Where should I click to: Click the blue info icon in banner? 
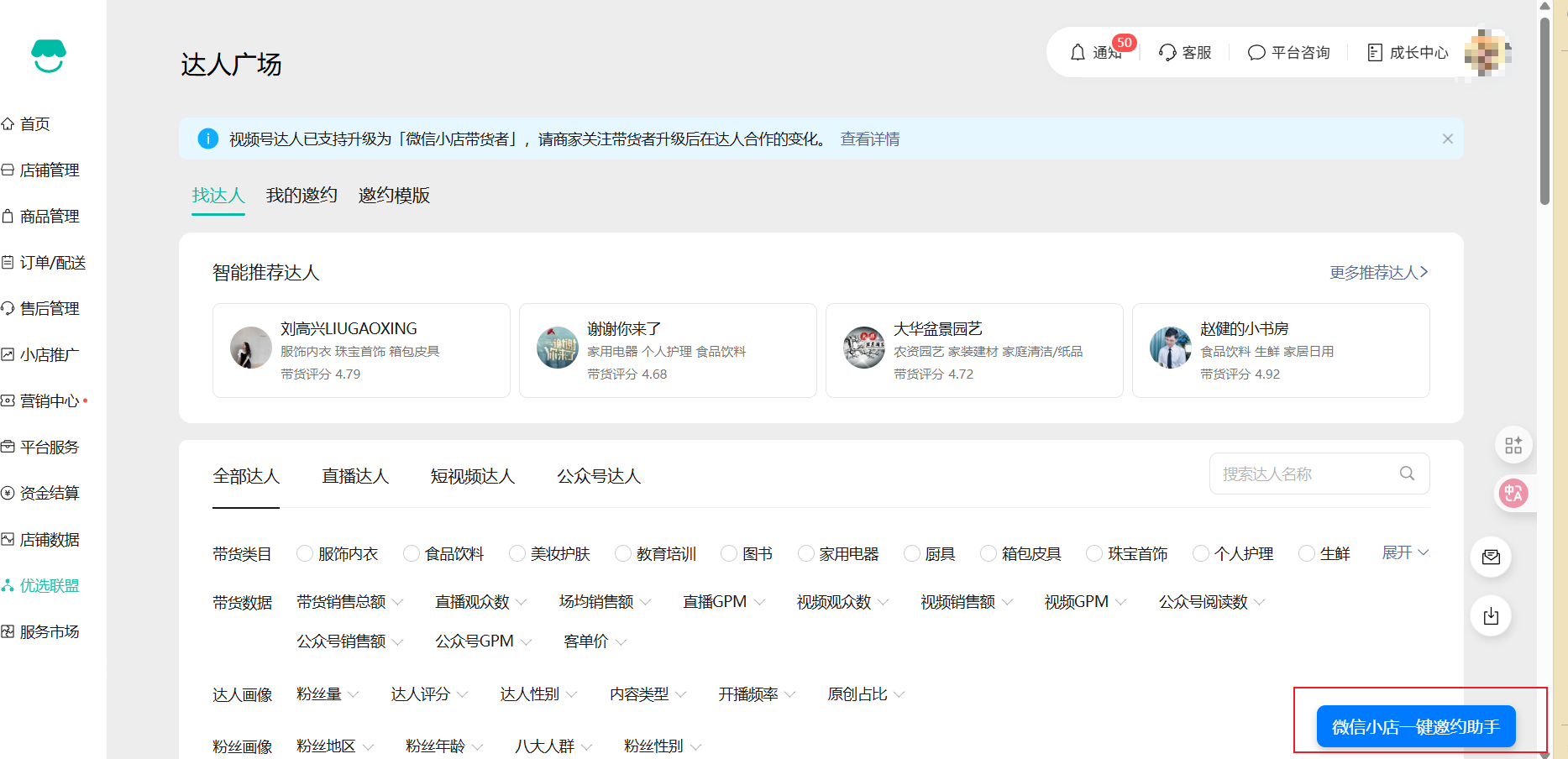click(207, 139)
